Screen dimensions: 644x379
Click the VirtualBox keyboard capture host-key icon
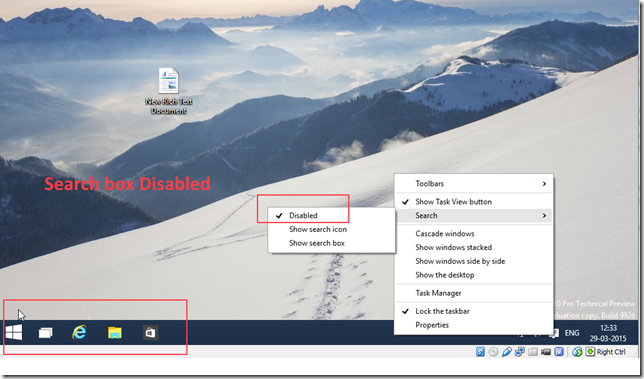click(590, 352)
